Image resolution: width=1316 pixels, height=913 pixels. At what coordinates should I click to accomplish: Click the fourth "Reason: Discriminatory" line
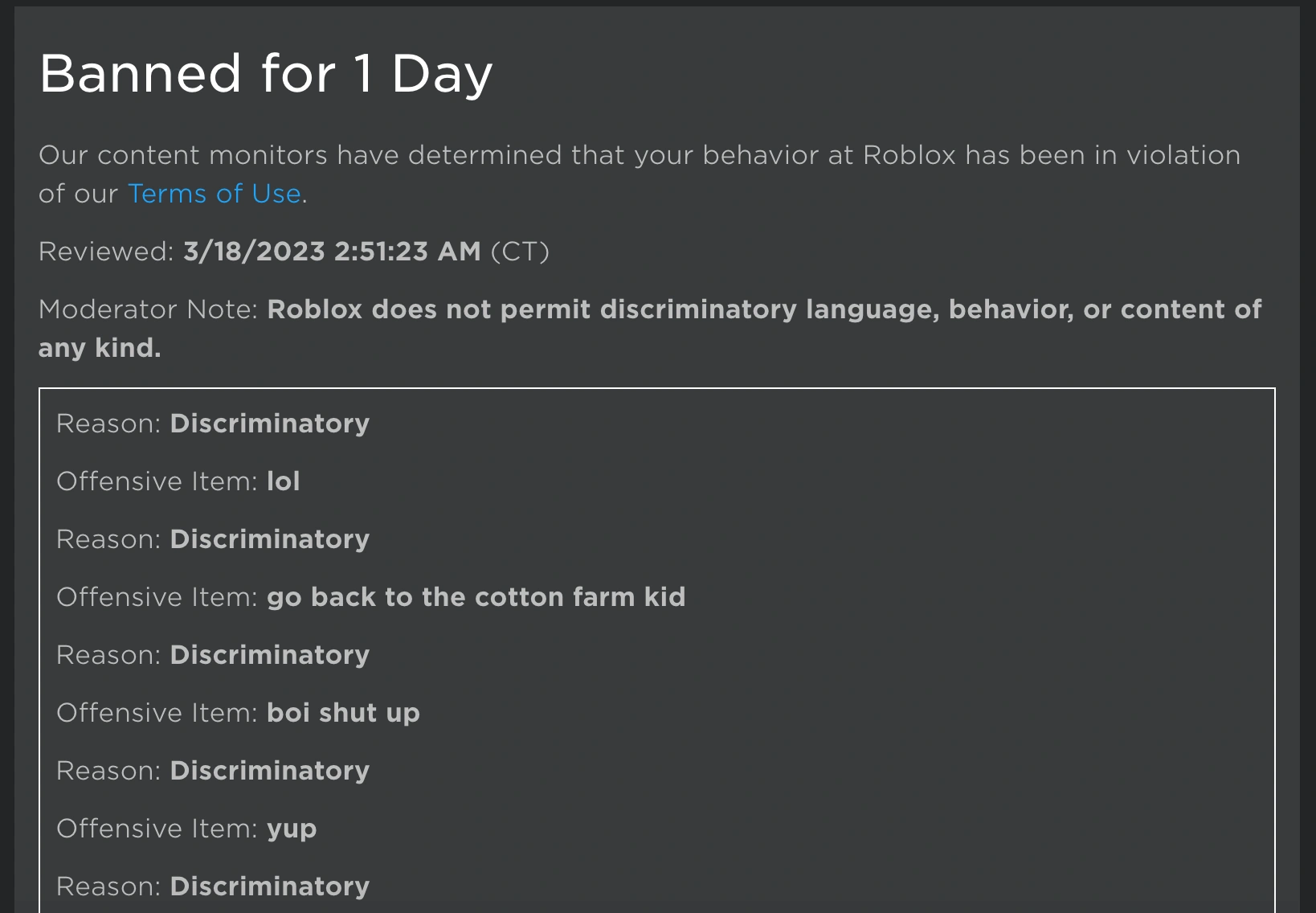click(213, 771)
